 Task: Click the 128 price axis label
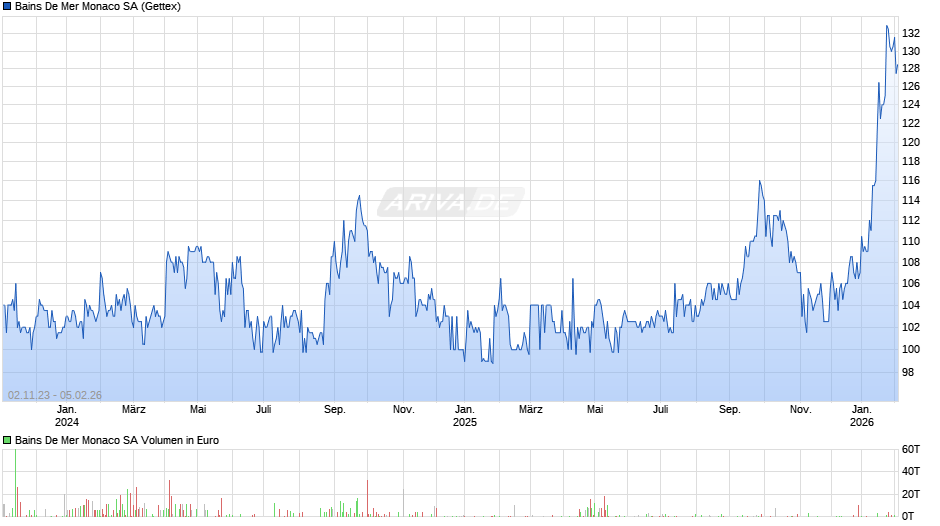911,68
